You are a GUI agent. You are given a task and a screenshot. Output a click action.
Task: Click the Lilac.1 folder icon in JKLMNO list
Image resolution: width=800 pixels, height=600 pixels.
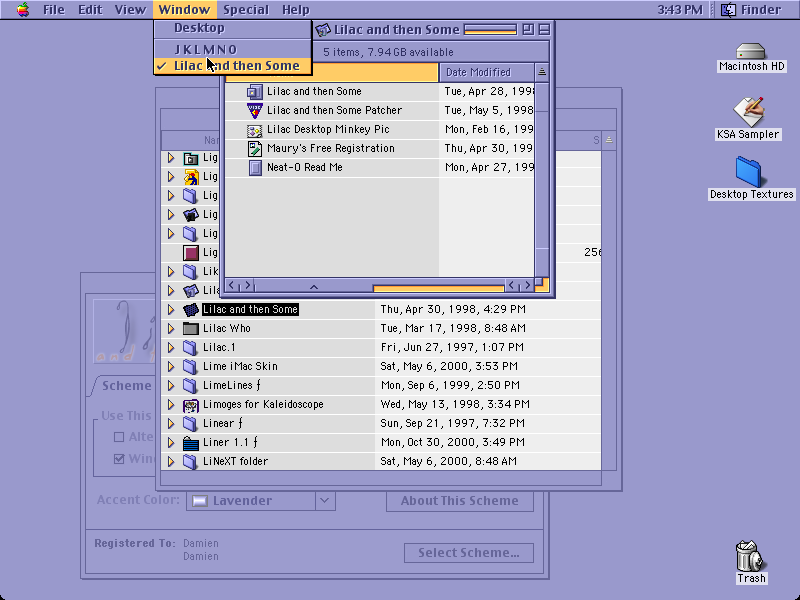tap(190, 348)
